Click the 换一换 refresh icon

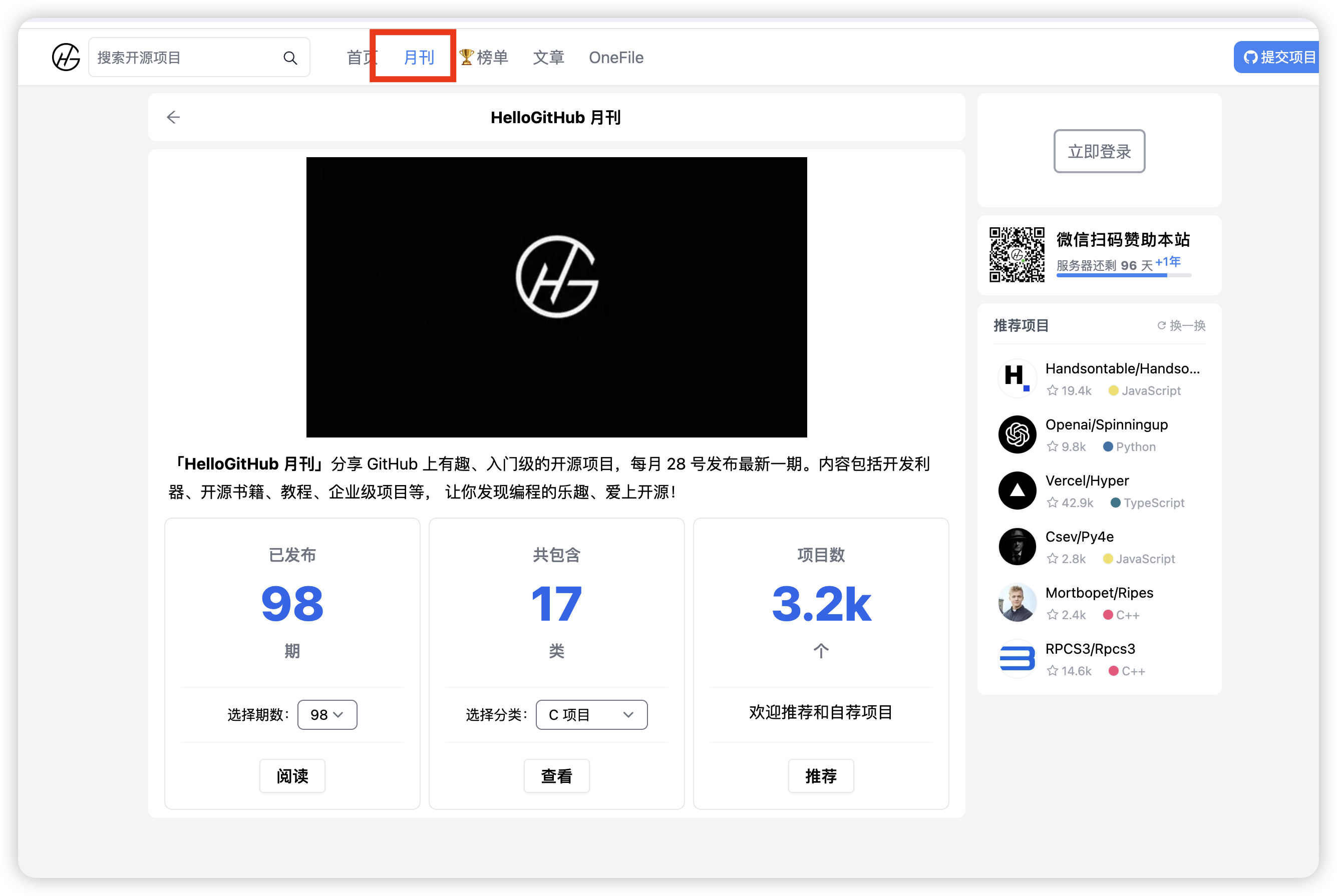(1161, 325)
